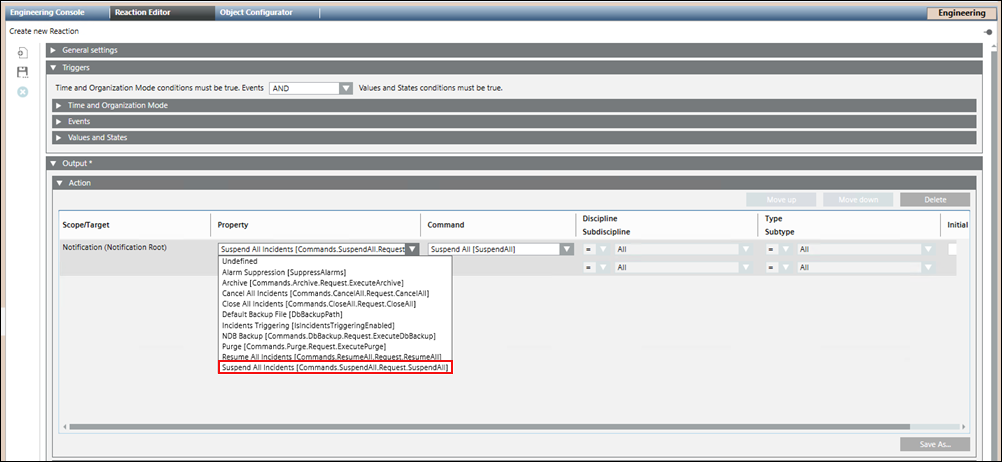This screenshot has height=462, width=1002.
Task: Click the round delete X icon
Action: (x=22, y=92)
